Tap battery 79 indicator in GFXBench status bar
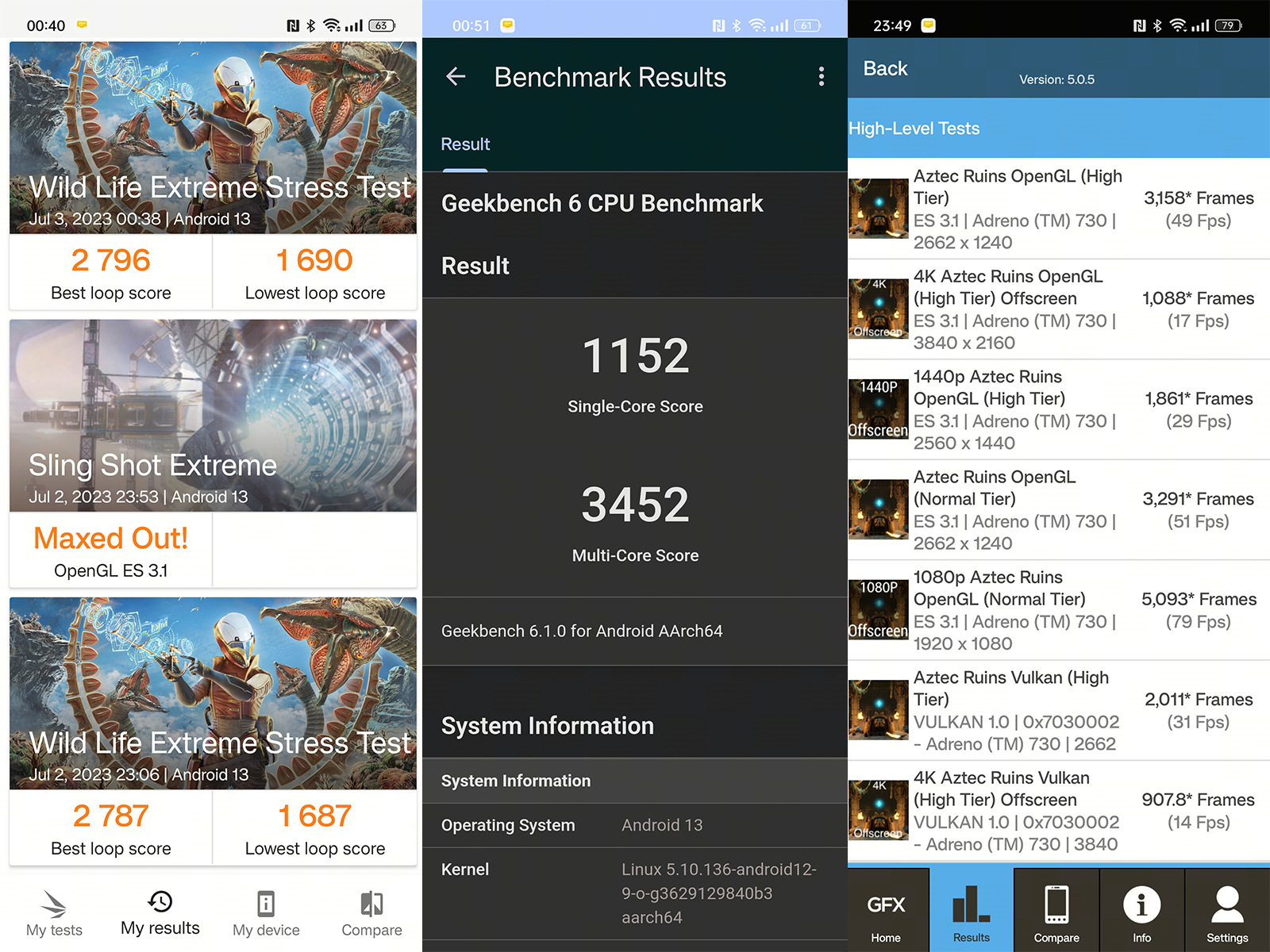Viewport: 1270px width, 952px height. pos(1229,25)
